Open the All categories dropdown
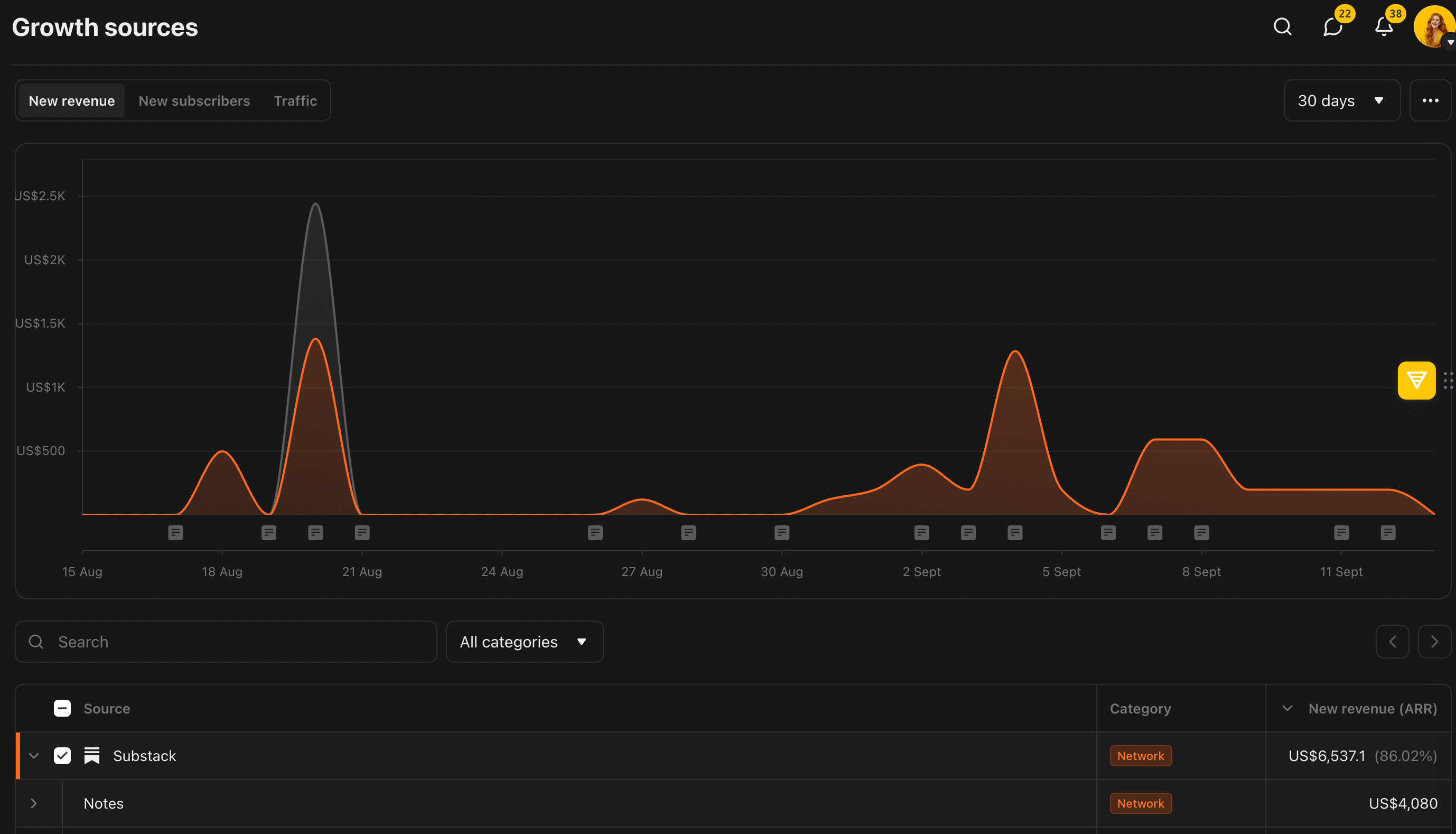Screen dimensions: 1456x834 tap(524, 642)
